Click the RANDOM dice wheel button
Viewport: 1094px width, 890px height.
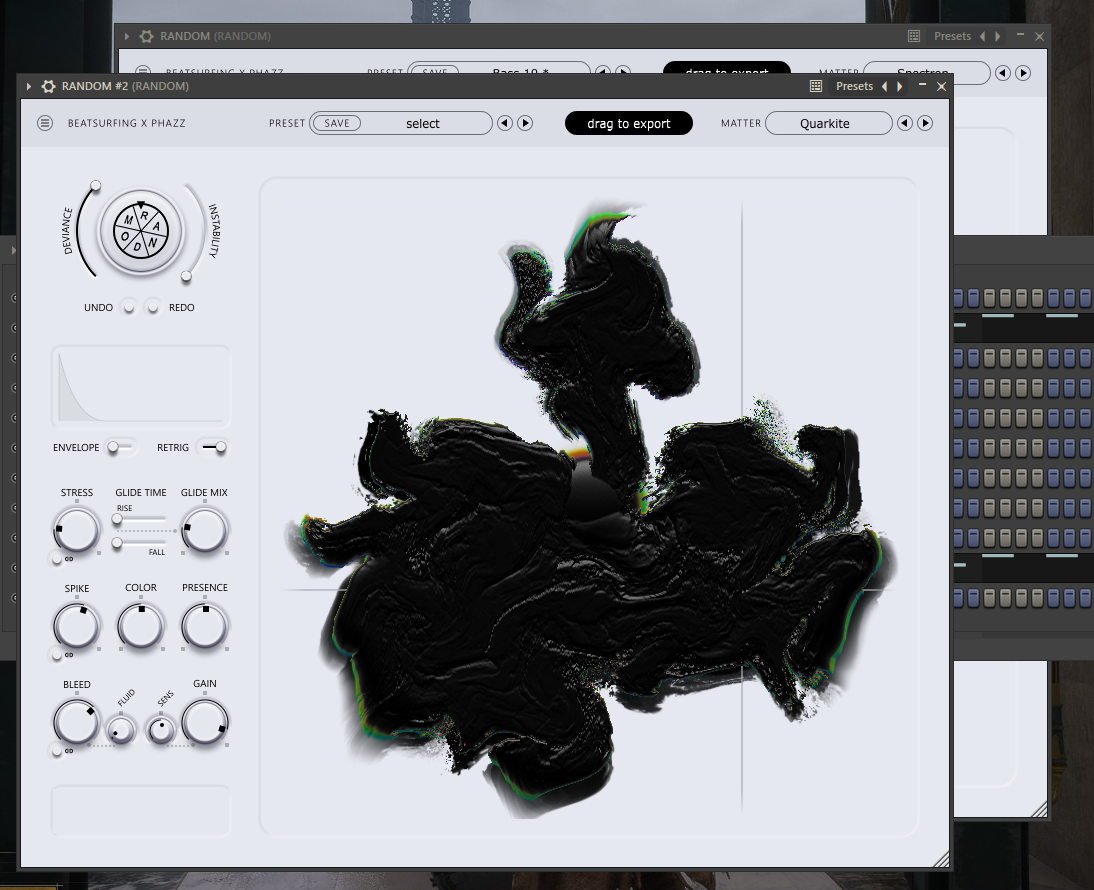pos(141,232)
